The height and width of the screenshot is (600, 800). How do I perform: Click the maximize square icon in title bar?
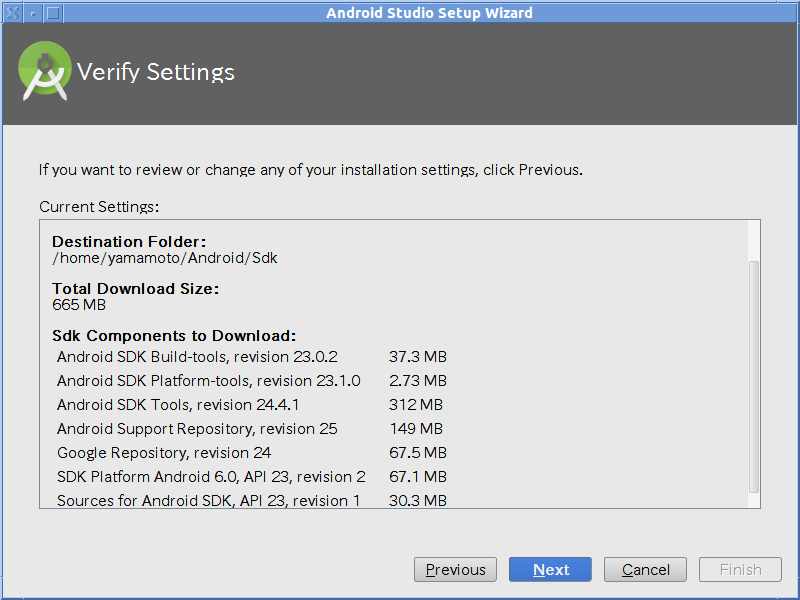(53, 13)
